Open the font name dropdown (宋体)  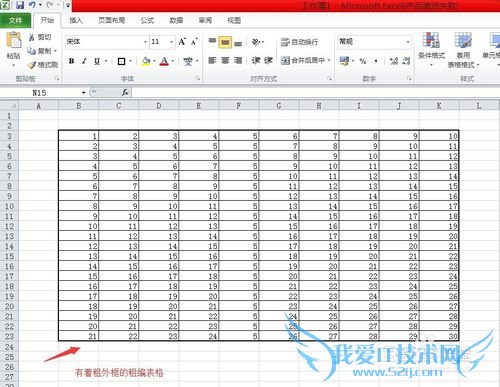[145, 42]
